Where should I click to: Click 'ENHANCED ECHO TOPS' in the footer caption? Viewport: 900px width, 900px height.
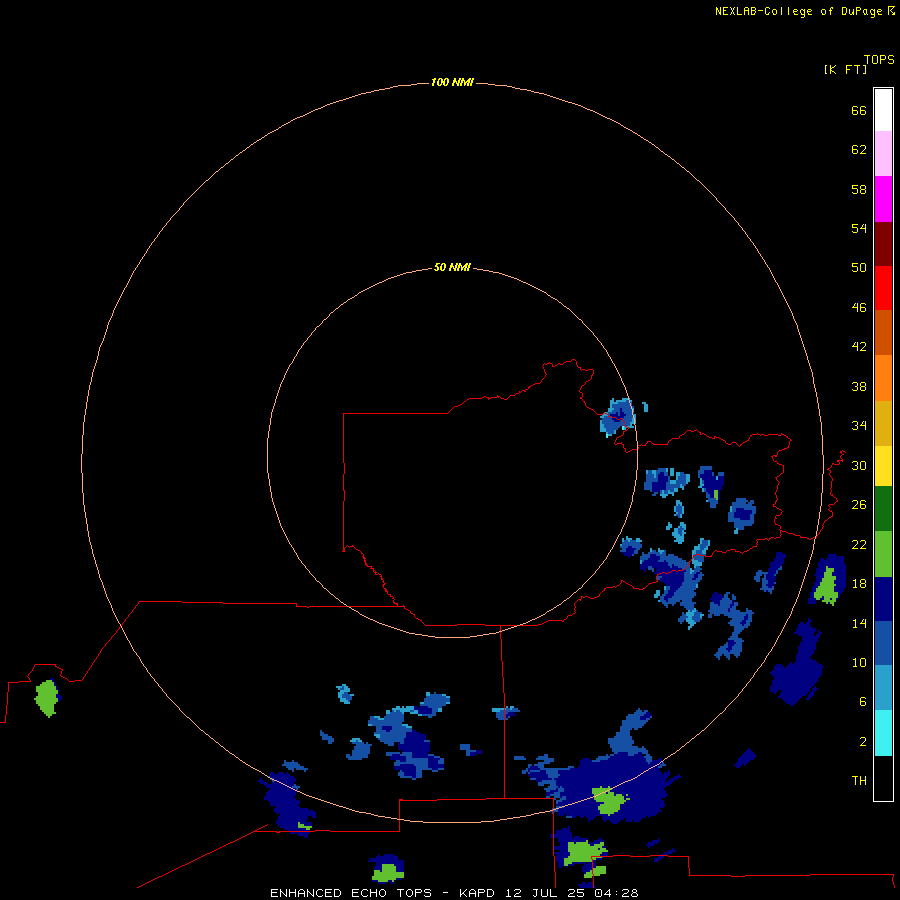point(351,893)
